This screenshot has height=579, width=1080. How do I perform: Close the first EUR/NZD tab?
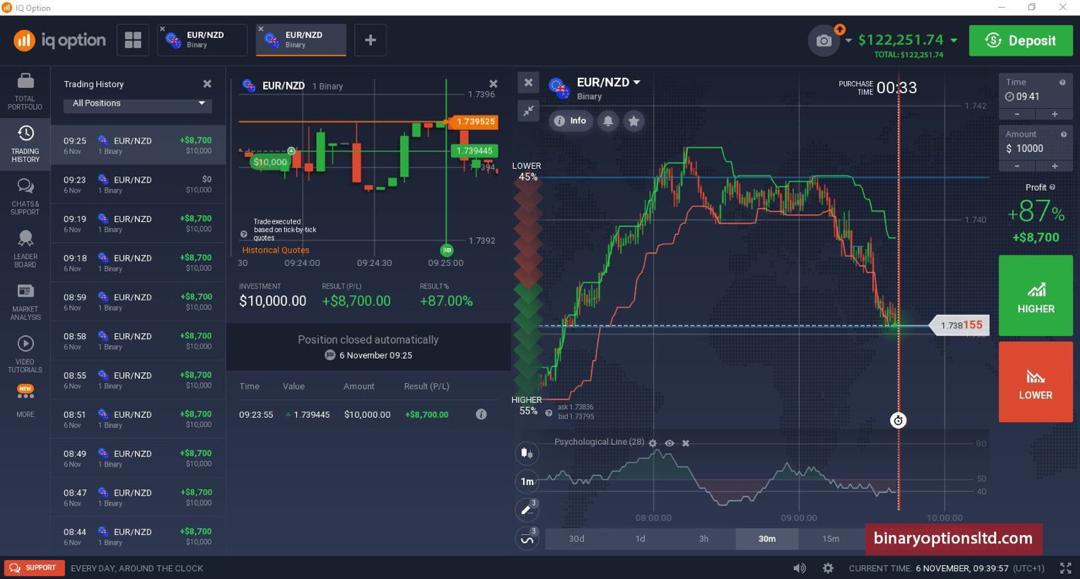click(x=163, y=29)
